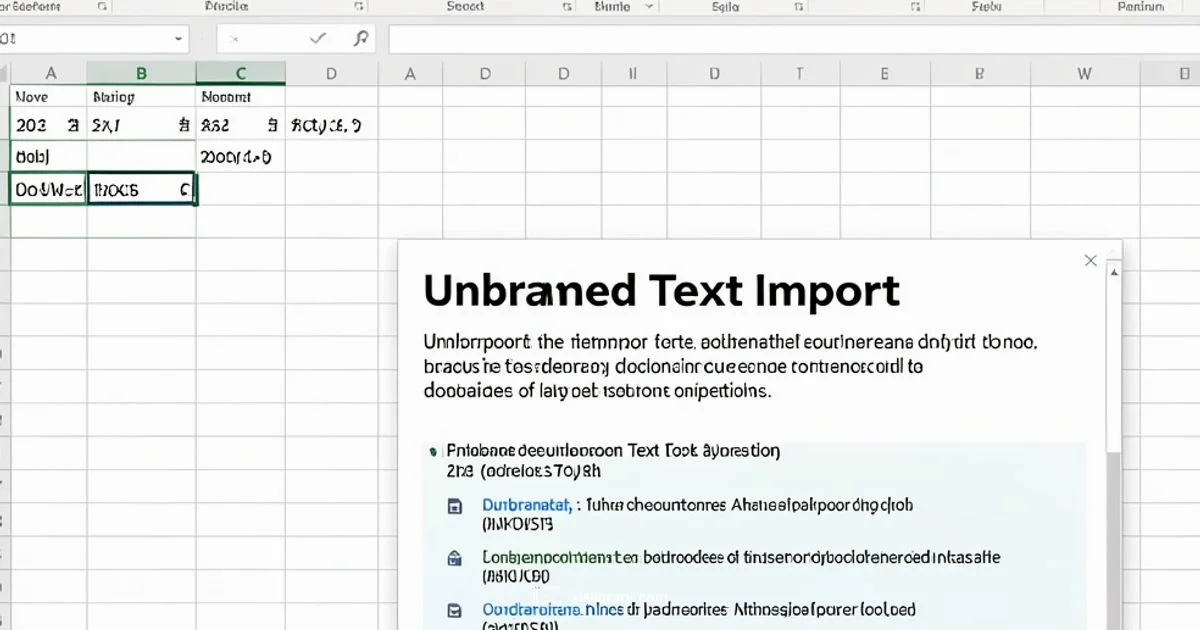Click the dialog launcher icon in the Seoct group
This screenshot has height=630, width=1200.
coord(565,6)
